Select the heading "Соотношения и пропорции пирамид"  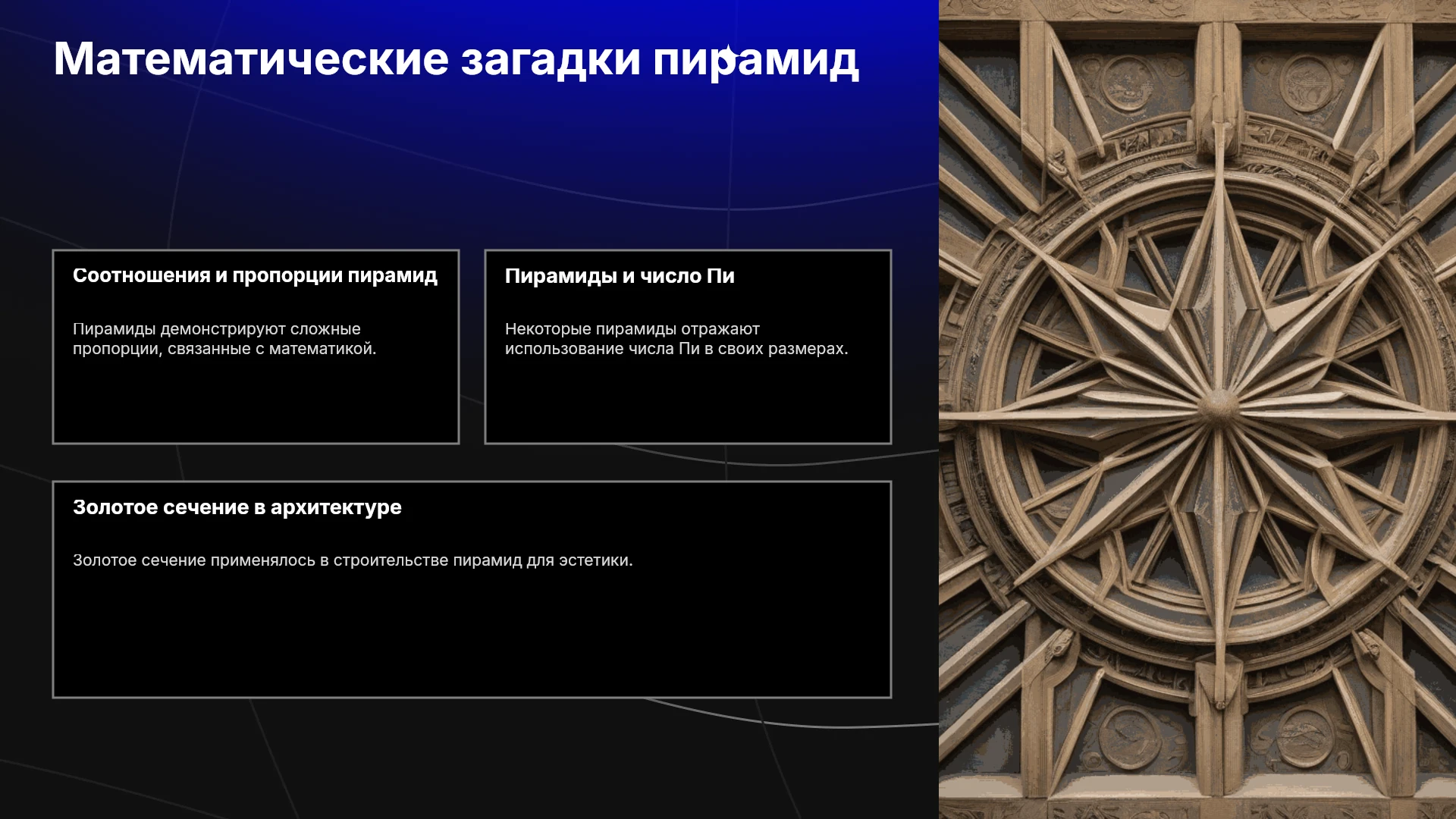pos(255,275)
